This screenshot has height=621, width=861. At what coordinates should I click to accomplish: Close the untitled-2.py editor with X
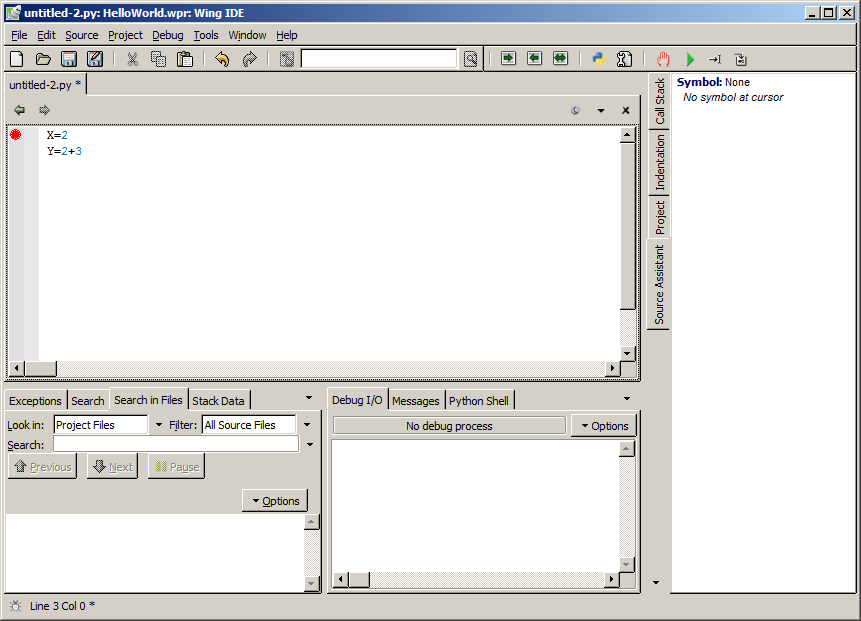626,110
